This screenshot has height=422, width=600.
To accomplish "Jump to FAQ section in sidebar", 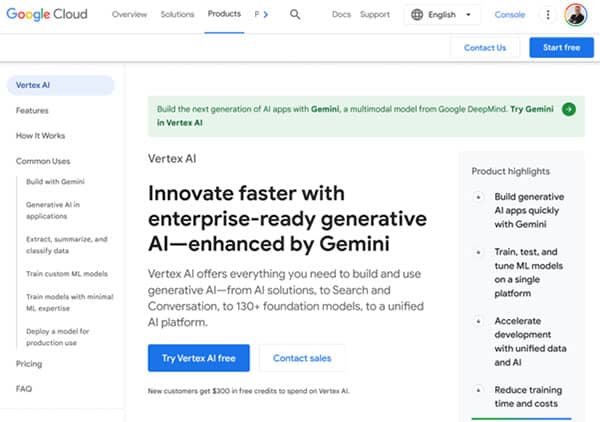I will pyautogui.click(x=24, y=389).
